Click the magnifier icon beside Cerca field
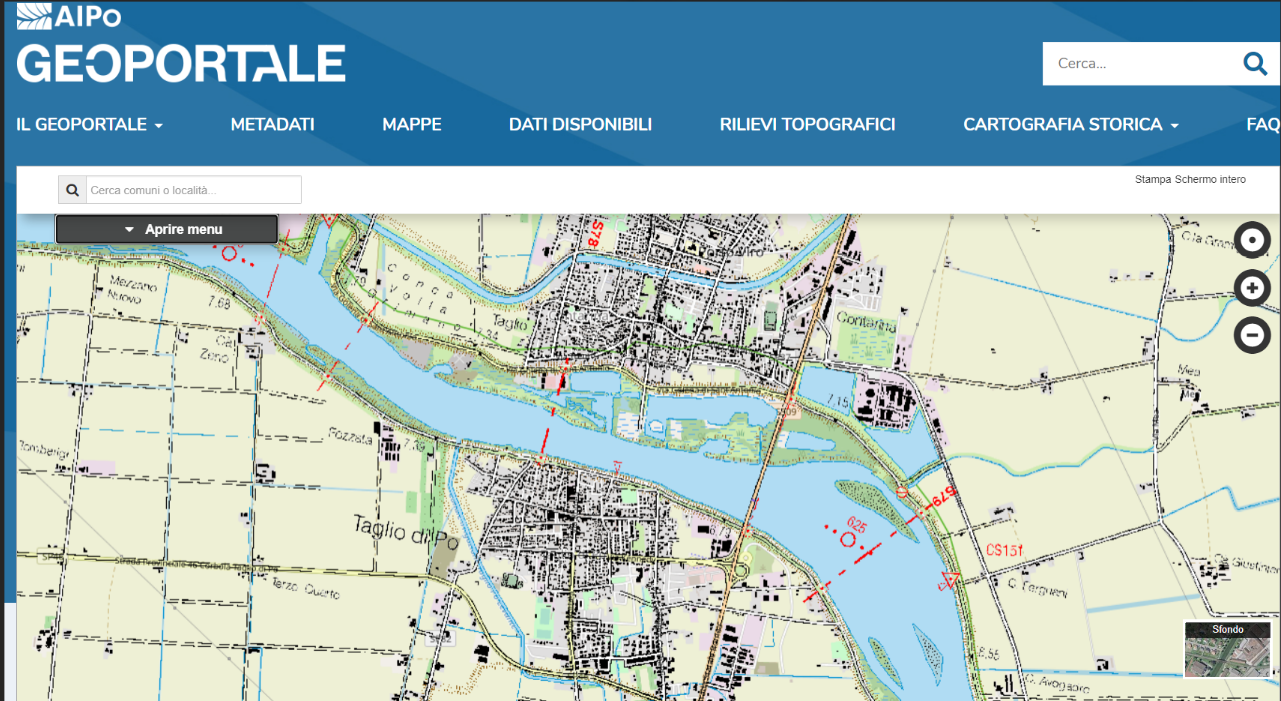 1254,64
